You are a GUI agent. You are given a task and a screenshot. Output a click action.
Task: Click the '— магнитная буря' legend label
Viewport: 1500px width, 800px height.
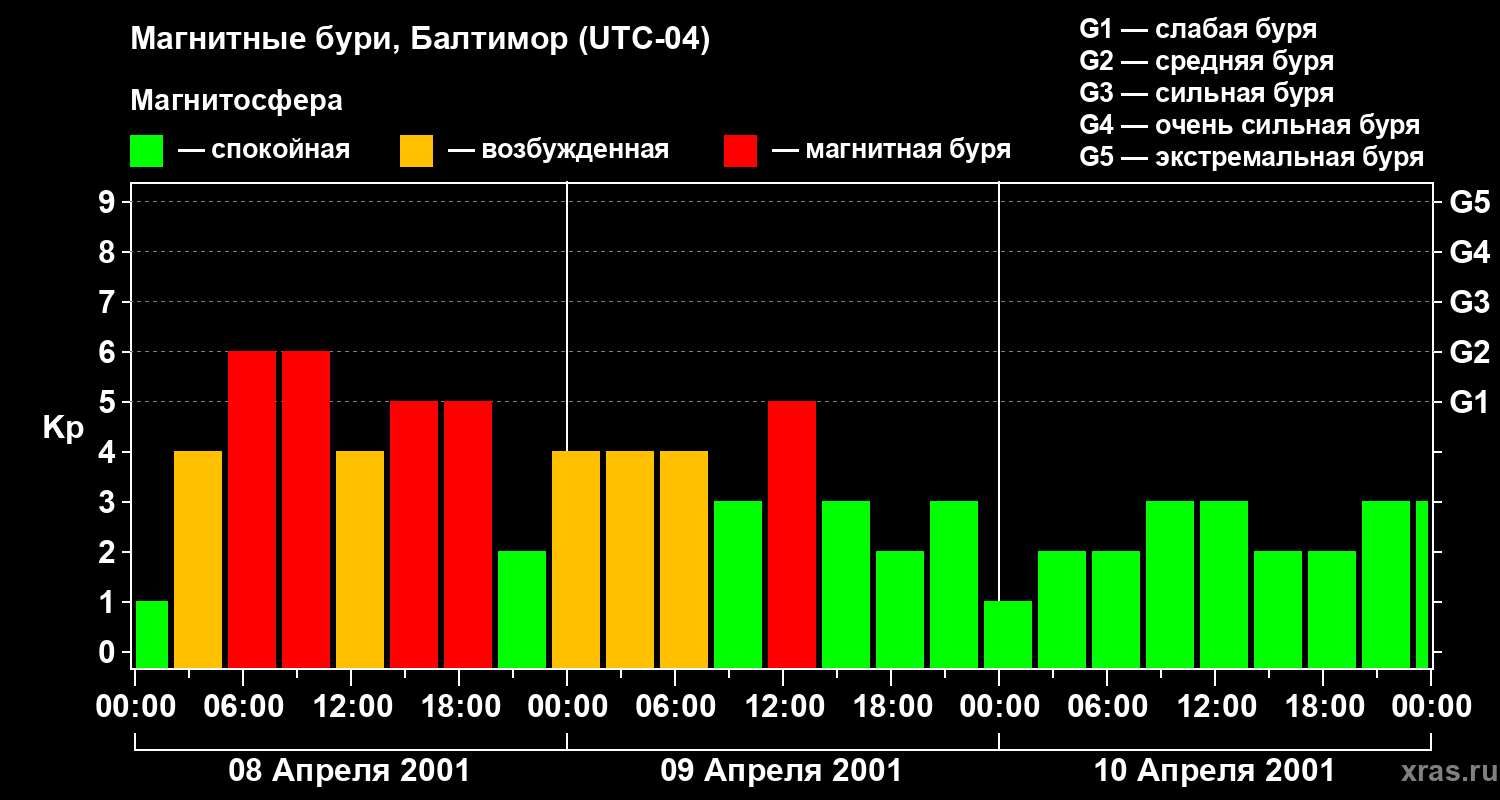891,150
